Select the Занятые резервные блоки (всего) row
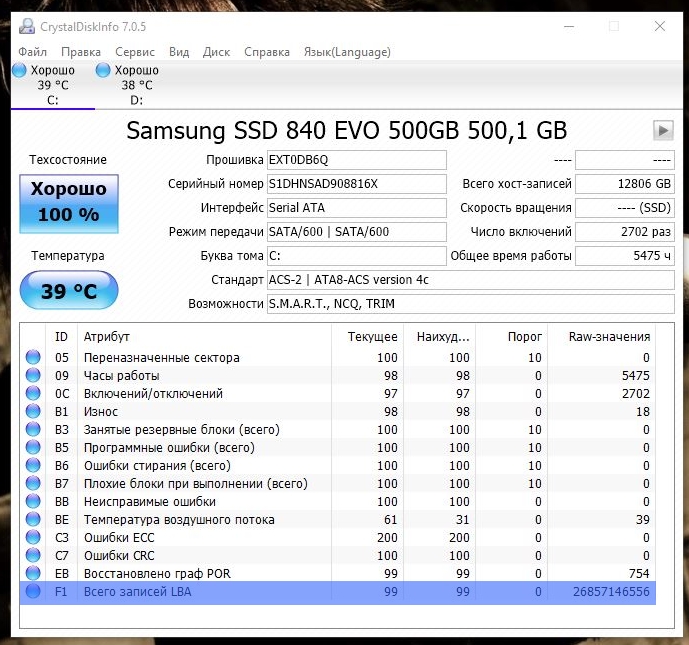Viewport: 689px width, 645px height. [x=337, y=429]
